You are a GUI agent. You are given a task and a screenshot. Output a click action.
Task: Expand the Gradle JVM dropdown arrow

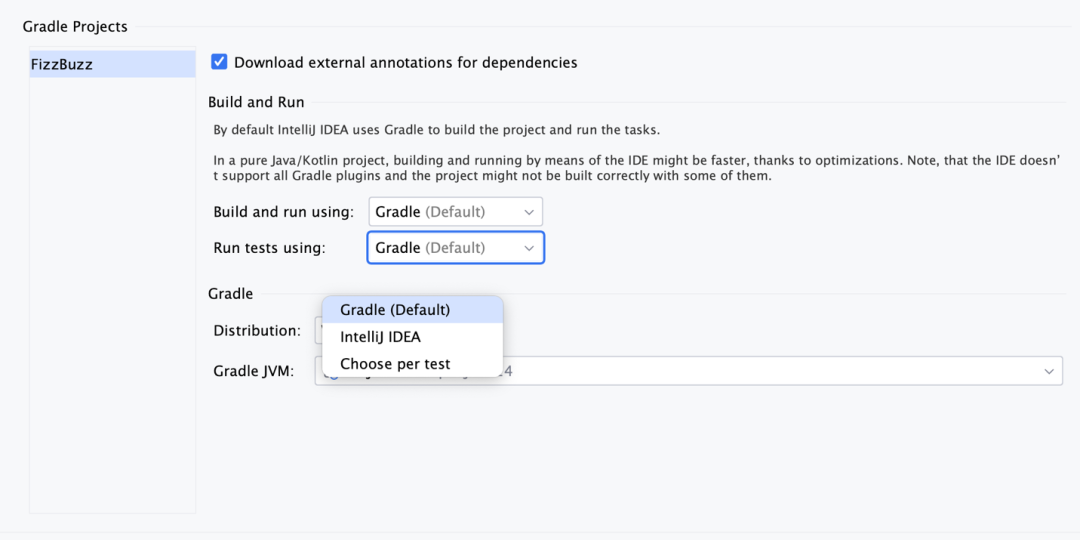coord(1049,371)
